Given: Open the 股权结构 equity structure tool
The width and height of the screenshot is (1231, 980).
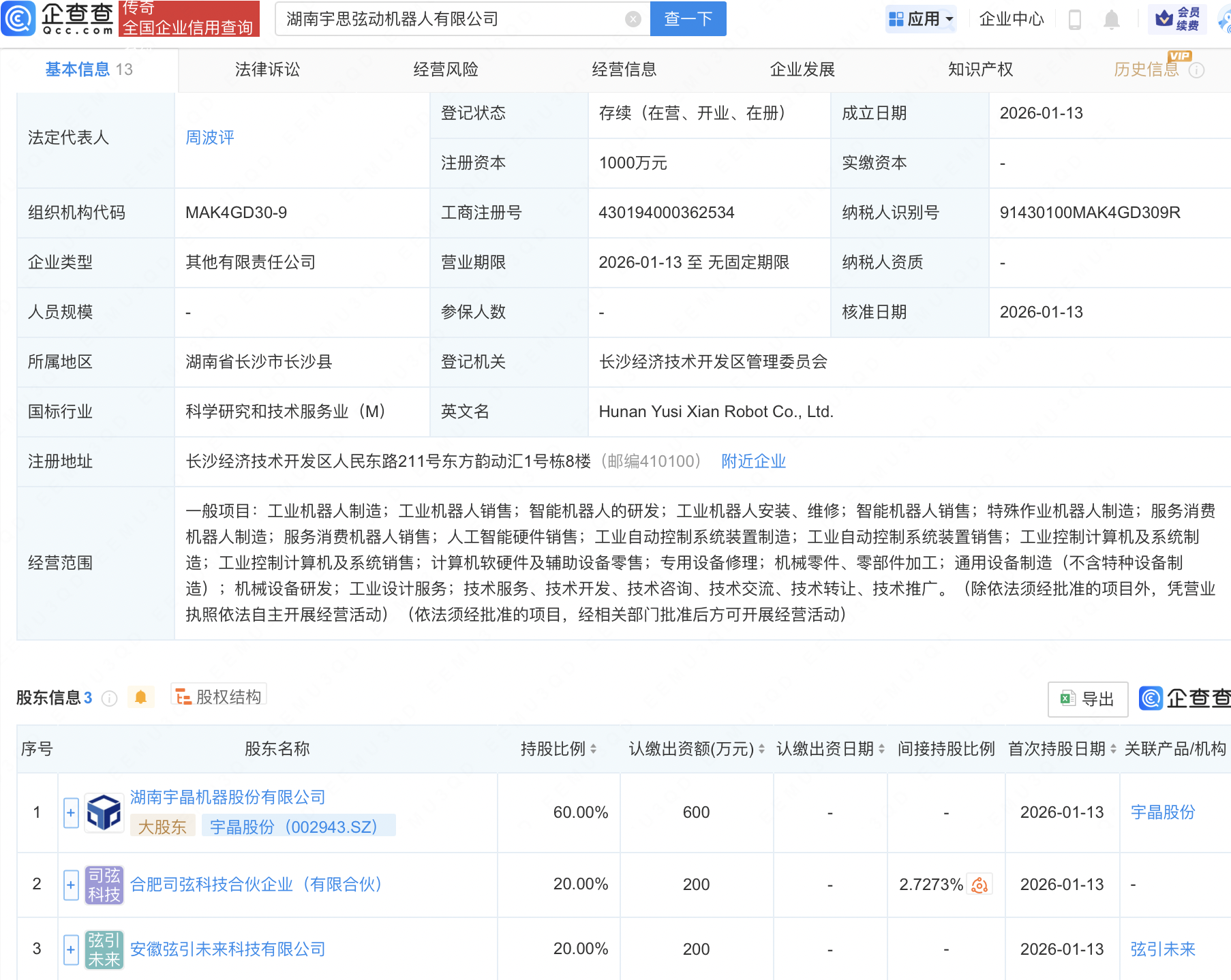Looking at the screenshot, I should pyautogui.click(x=217, y=696).
